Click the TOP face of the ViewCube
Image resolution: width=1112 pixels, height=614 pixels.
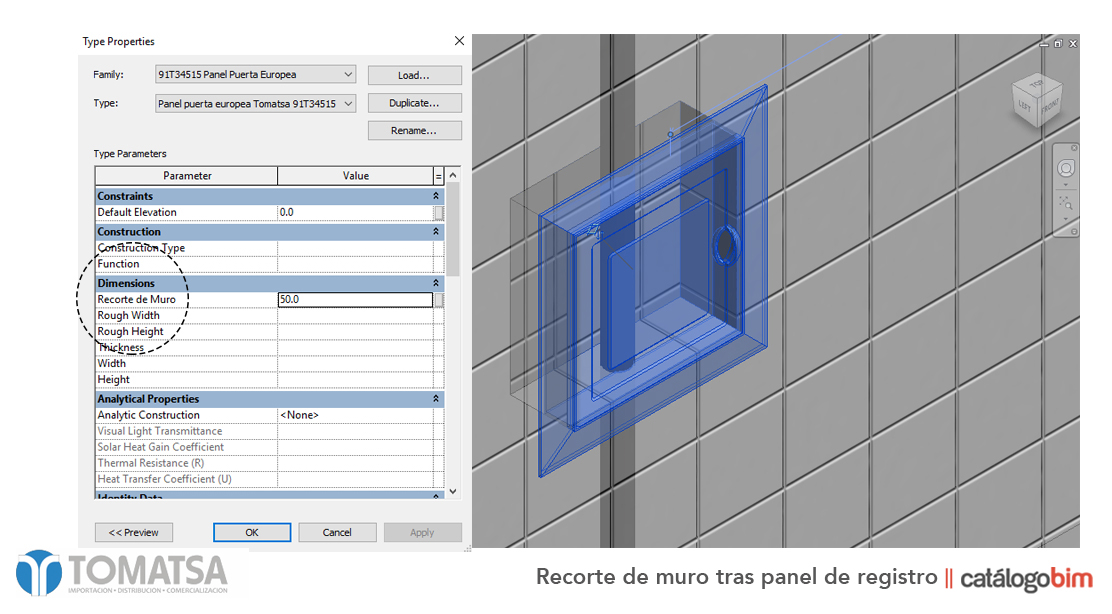[1036, 85]
